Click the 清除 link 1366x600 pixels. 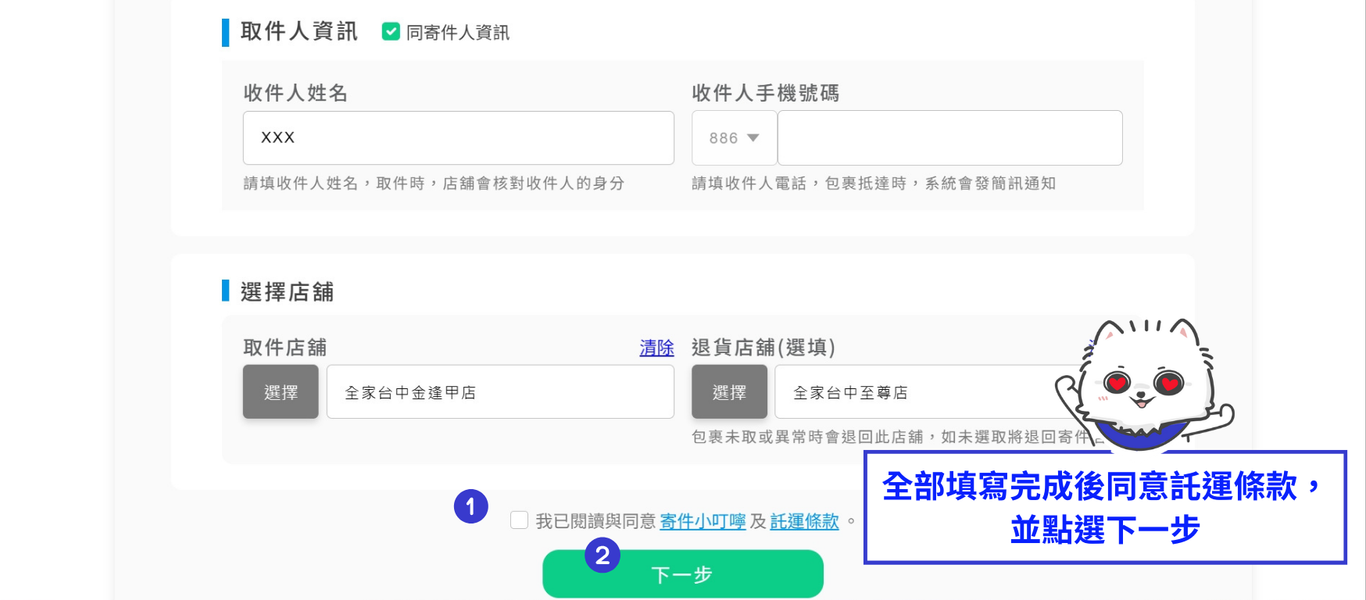click(x=657, y=348)
